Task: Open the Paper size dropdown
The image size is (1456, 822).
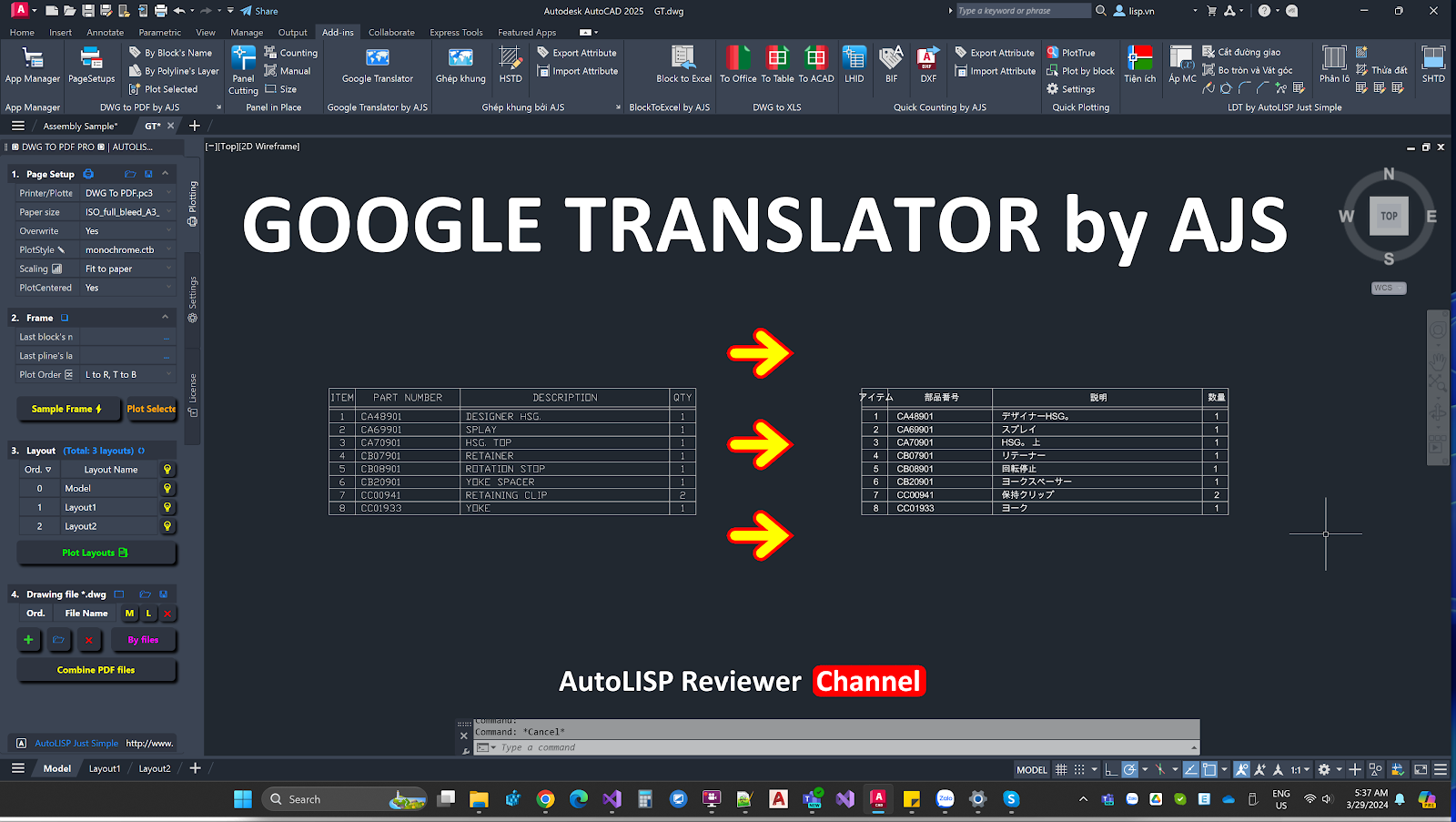Action: [127, 212]
